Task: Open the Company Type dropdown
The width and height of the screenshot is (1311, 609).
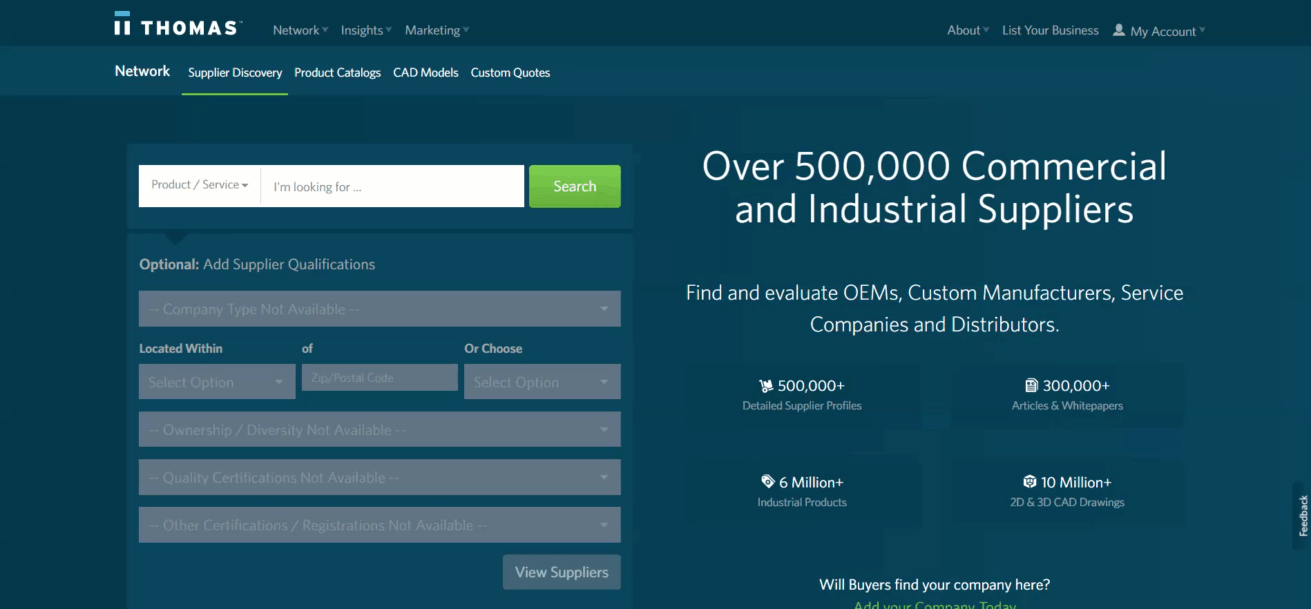Action: click(x=380, y=309)
